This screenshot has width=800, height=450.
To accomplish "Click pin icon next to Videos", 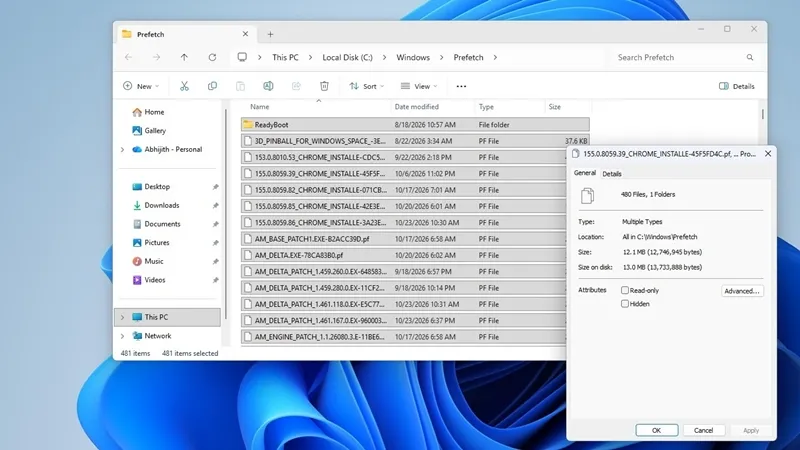I will 215,280.
